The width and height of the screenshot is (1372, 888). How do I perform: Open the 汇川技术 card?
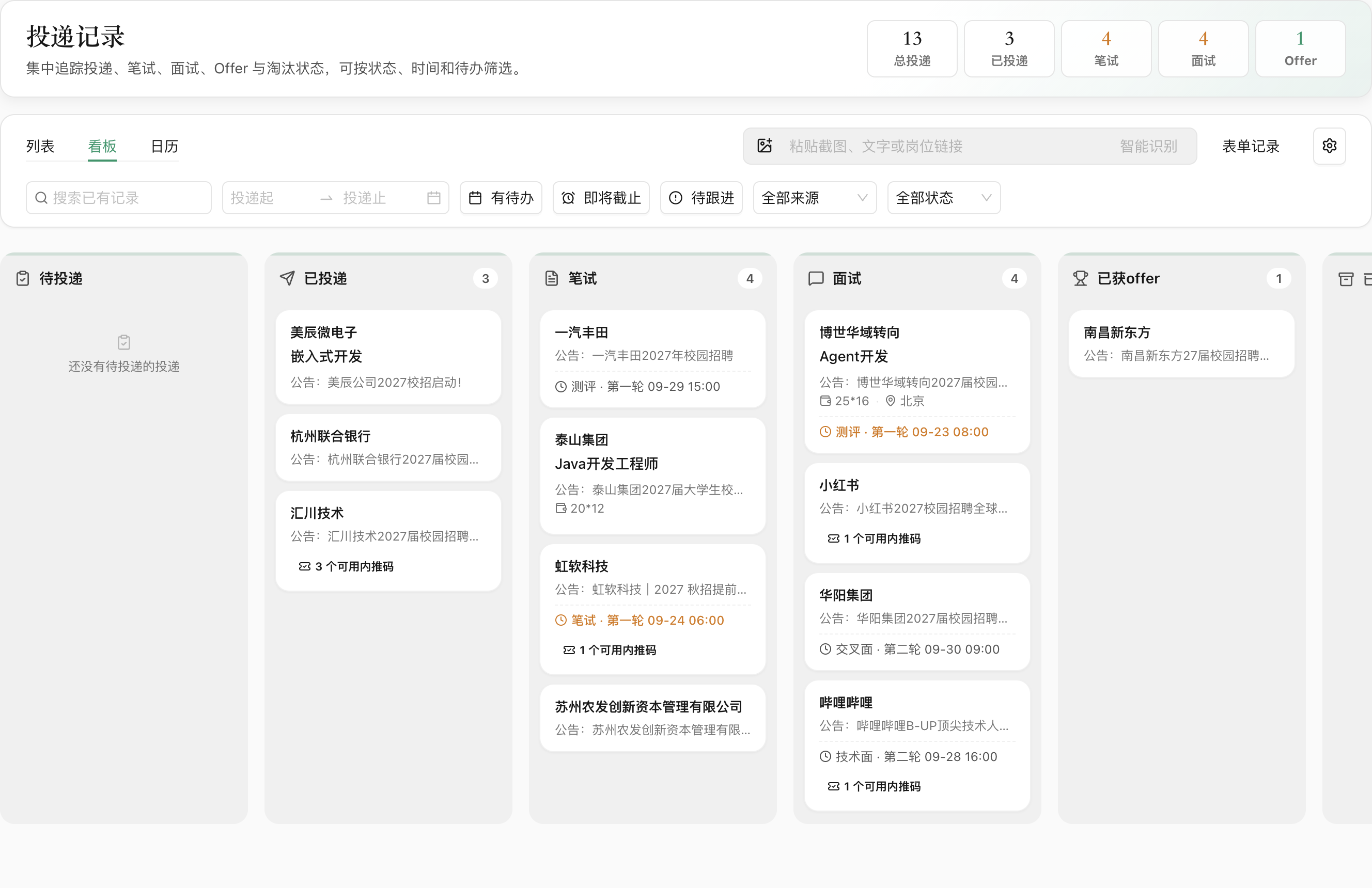coord(388,541)
